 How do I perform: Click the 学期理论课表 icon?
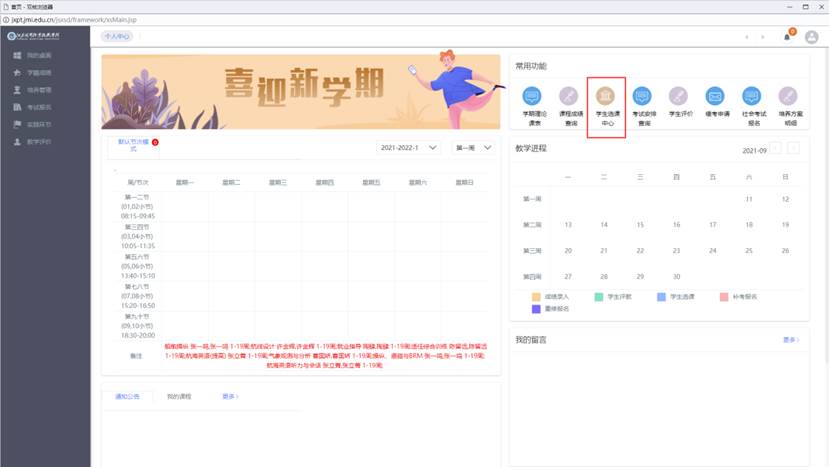click(531, 97)
